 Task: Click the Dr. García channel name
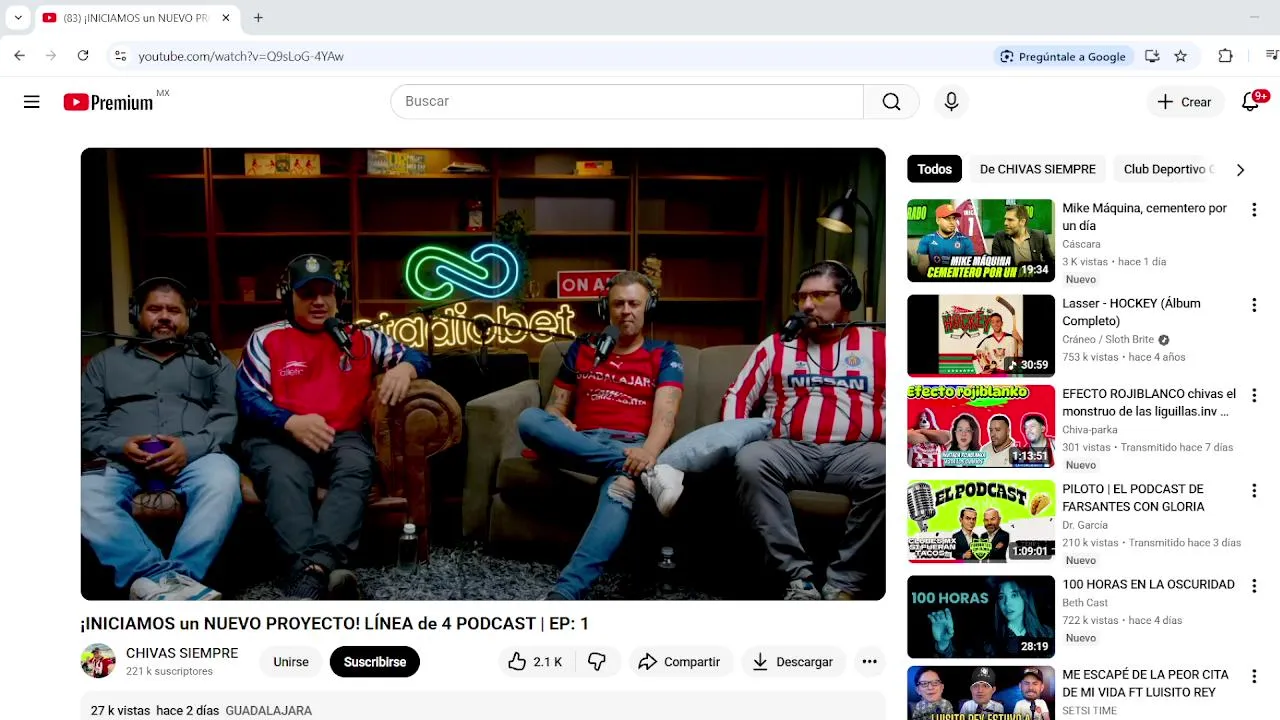[x=1085, y=525]
